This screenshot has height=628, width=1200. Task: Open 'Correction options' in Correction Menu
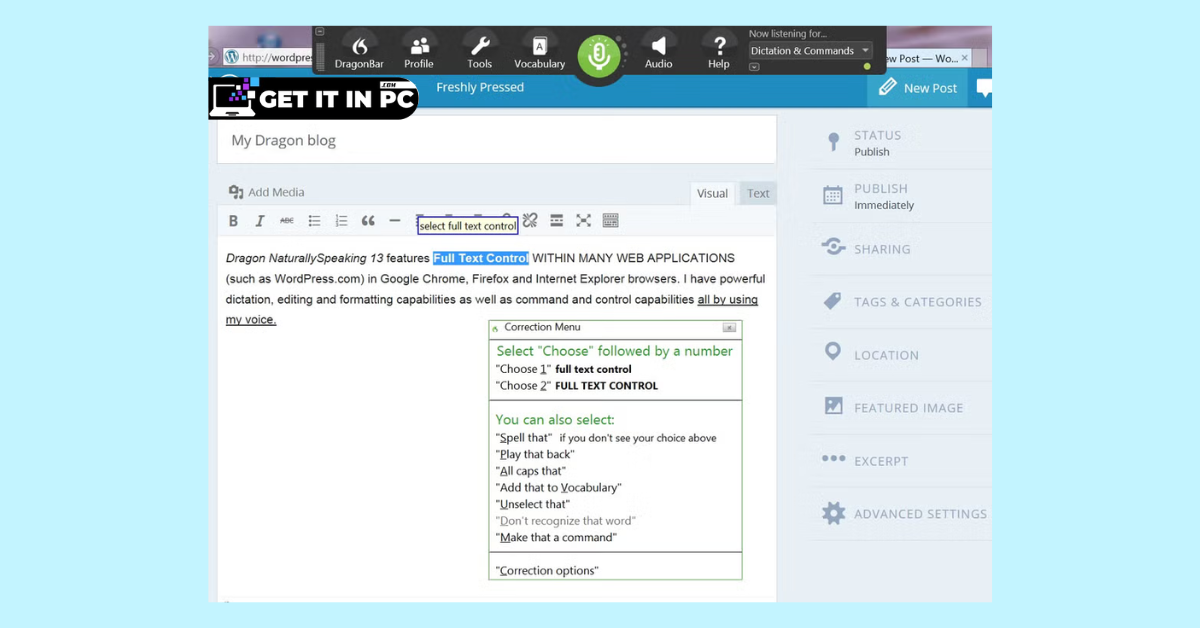point(547,571)
